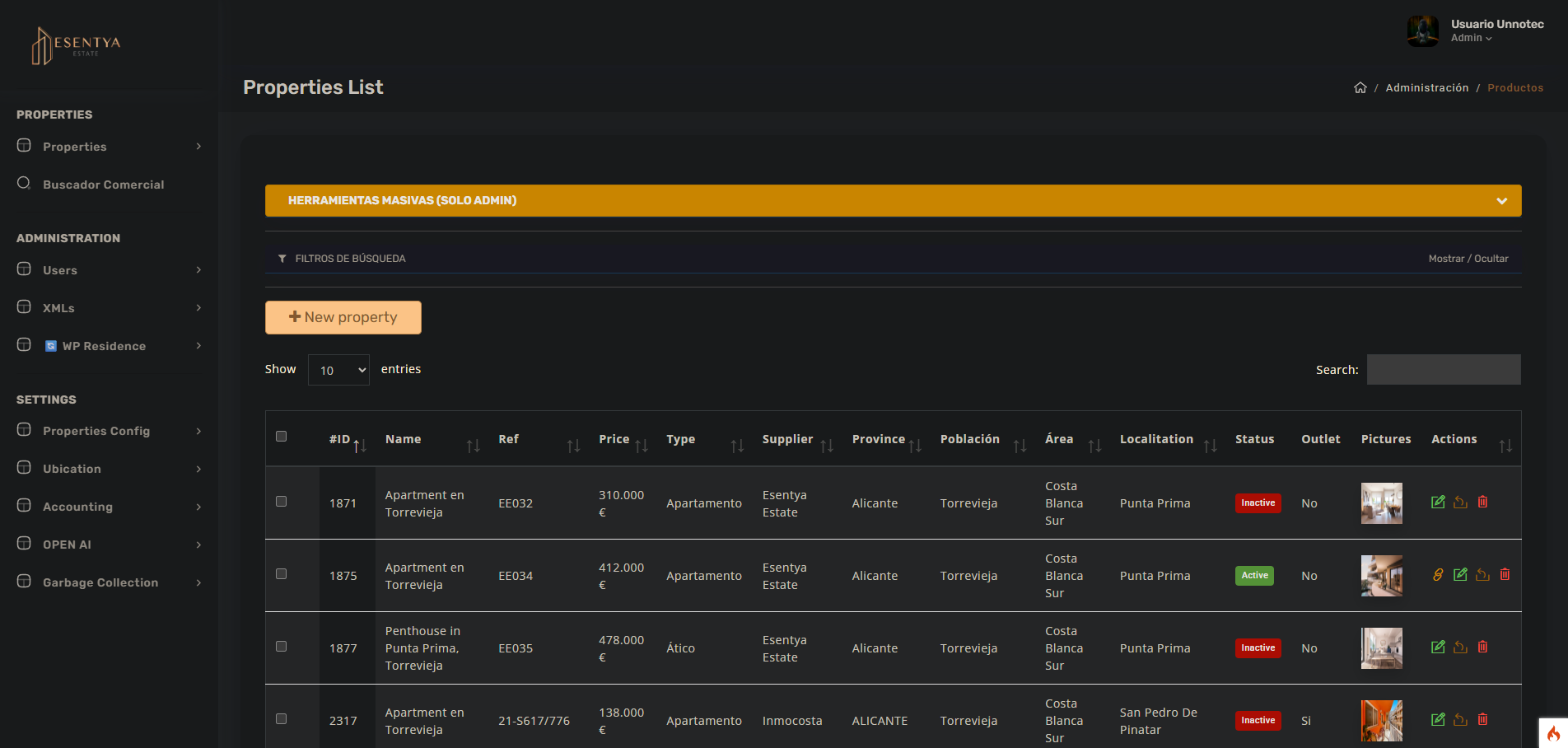Open the entries-per-page dropdown showing 10

(x=338, y=371)
